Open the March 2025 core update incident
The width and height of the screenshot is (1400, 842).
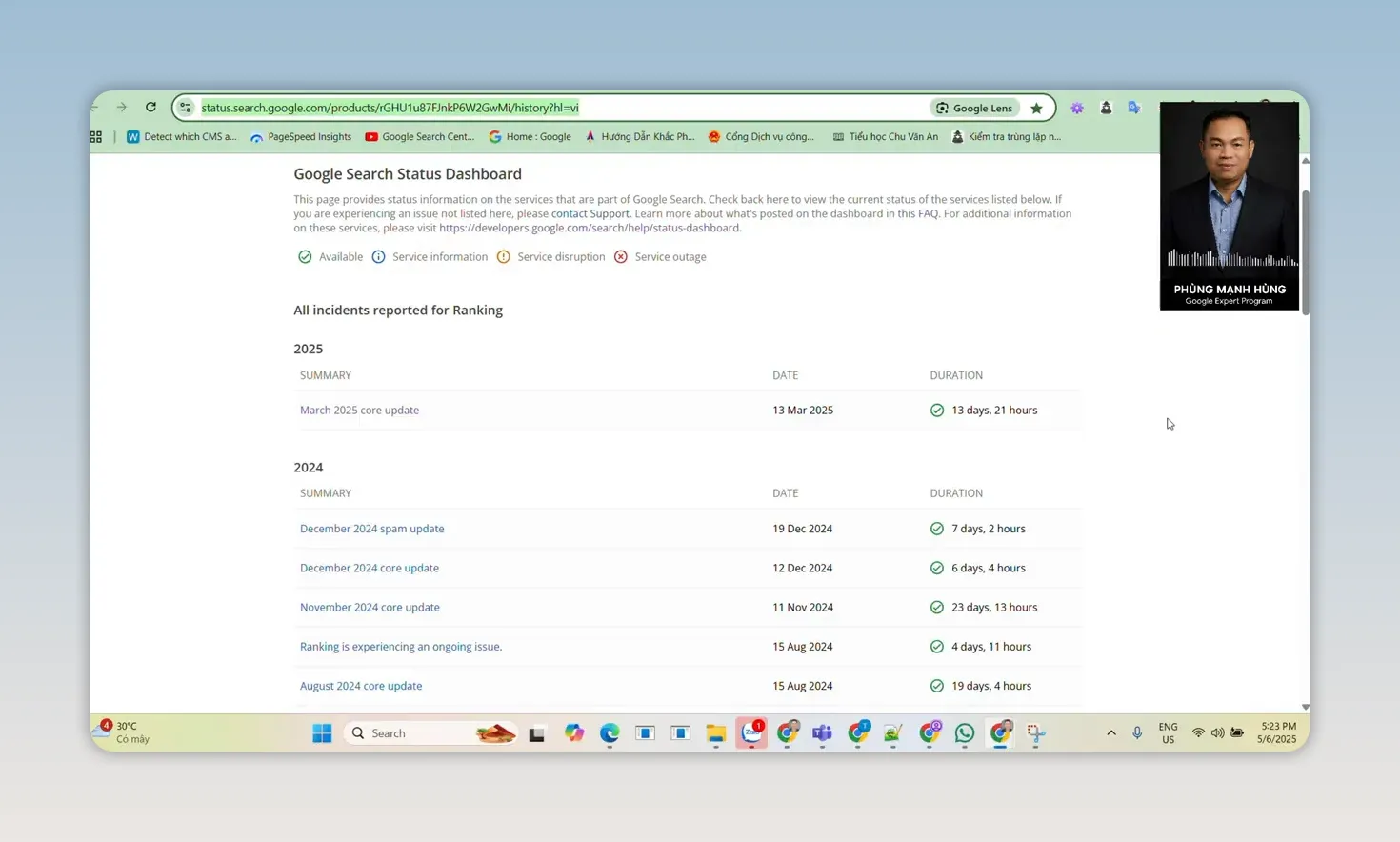click(359, 411)
